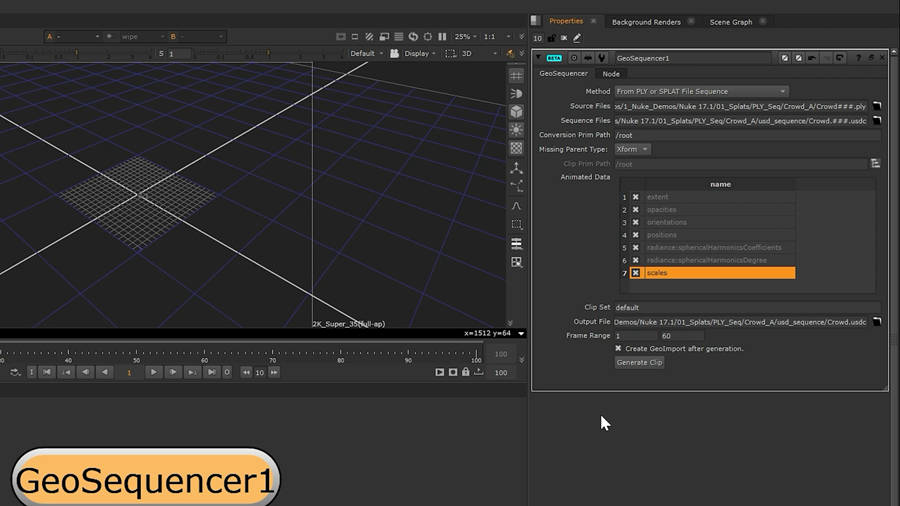
Task: Select the marquee selection tool icon
Action: (517, 224)
